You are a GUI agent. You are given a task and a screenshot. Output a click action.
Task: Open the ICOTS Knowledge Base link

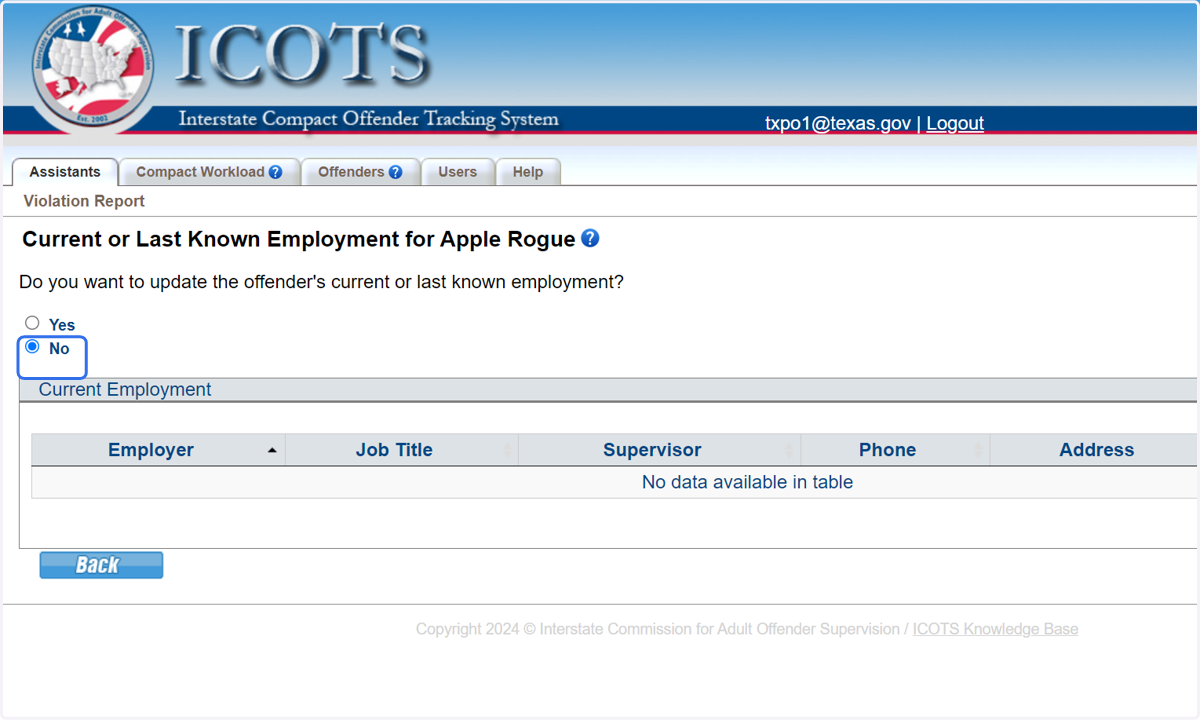tap(995, 629)
